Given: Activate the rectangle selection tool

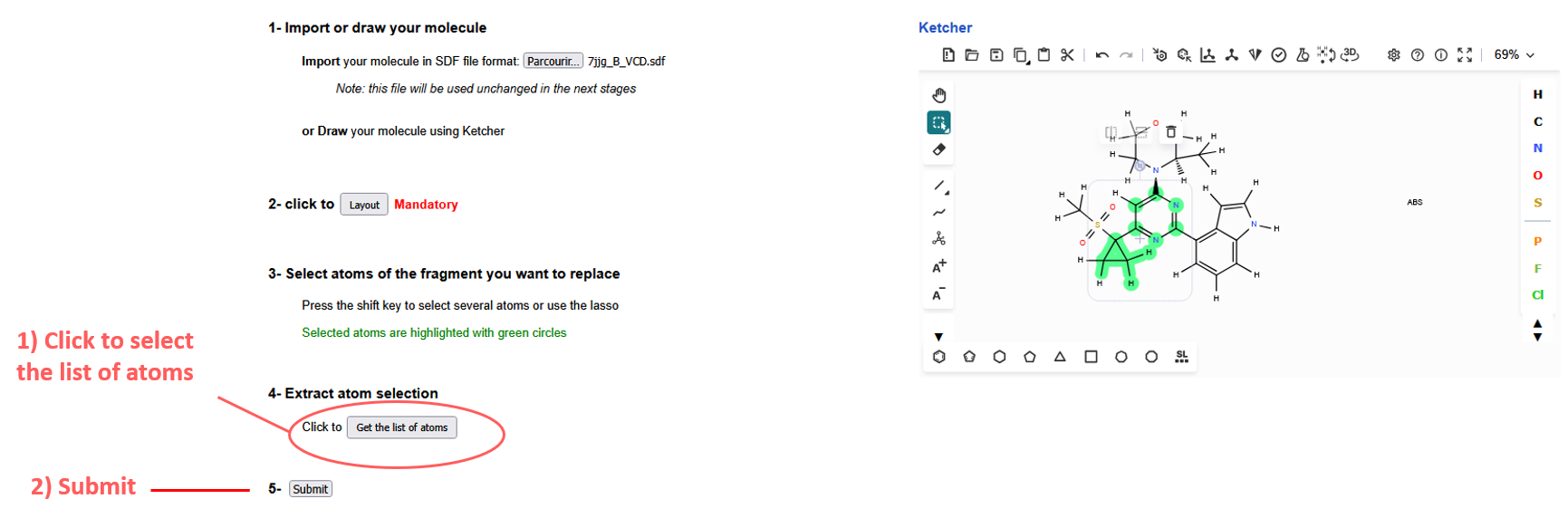Looking at the screenshot, I should [938, 122].
